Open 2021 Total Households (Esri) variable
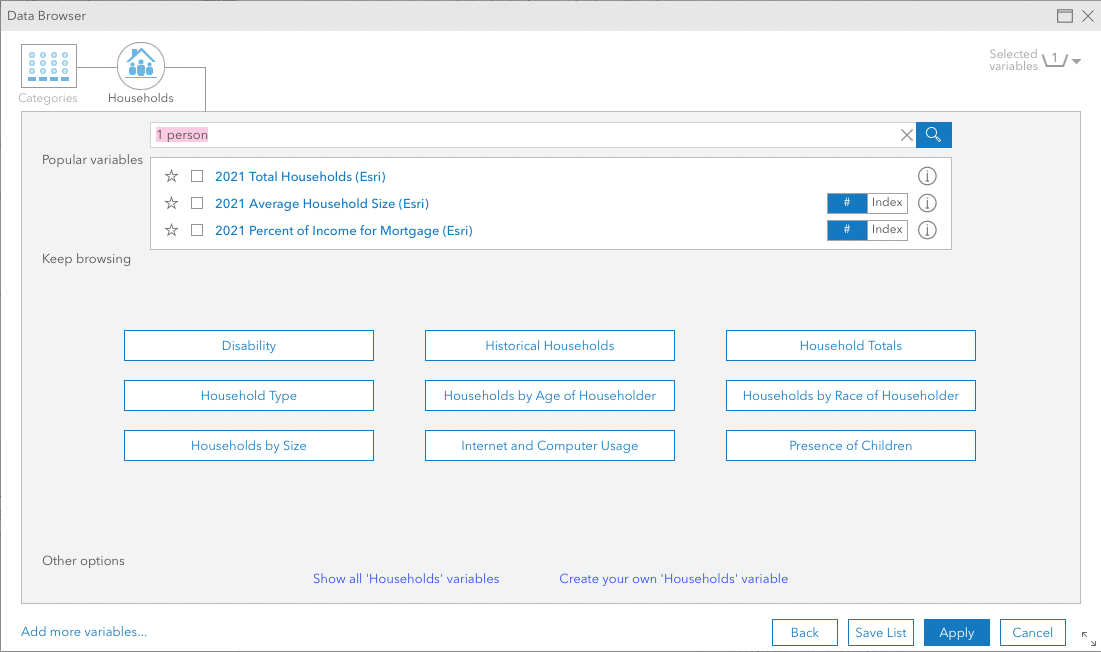 [300, 177]
